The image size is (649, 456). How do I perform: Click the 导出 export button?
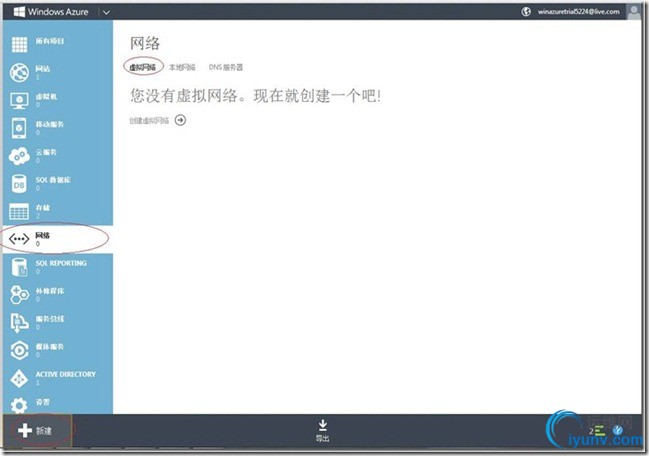click(323, 430)
